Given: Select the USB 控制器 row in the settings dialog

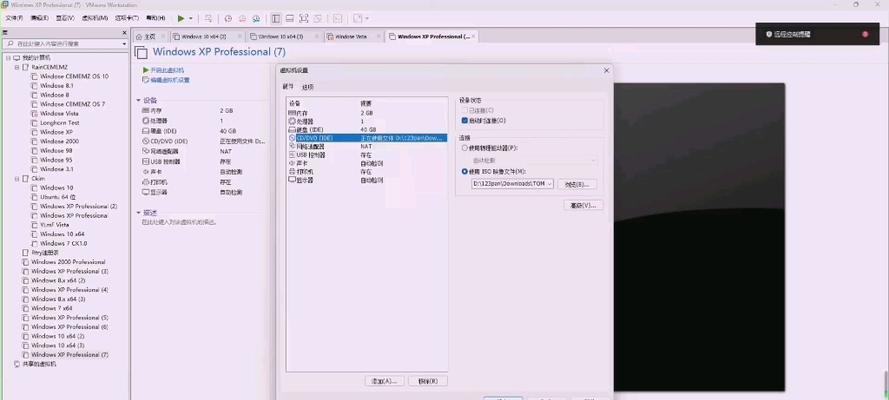Looking at the screenshot, I should pyautogui.click(x=367, y=155).
